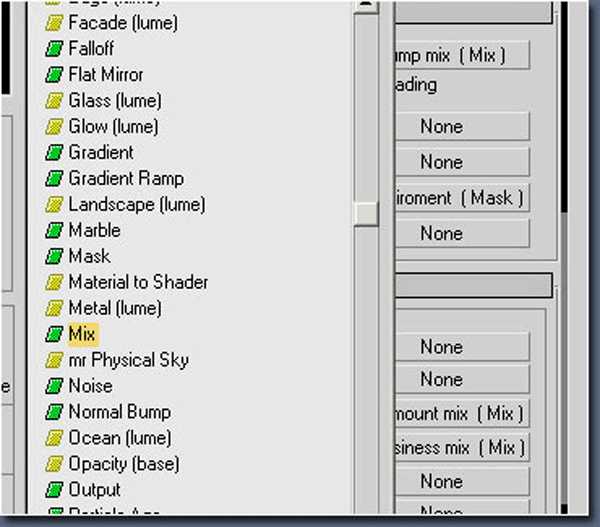
Task: Click the yellow Ocean (lume) icon
Action: (54, 438)
